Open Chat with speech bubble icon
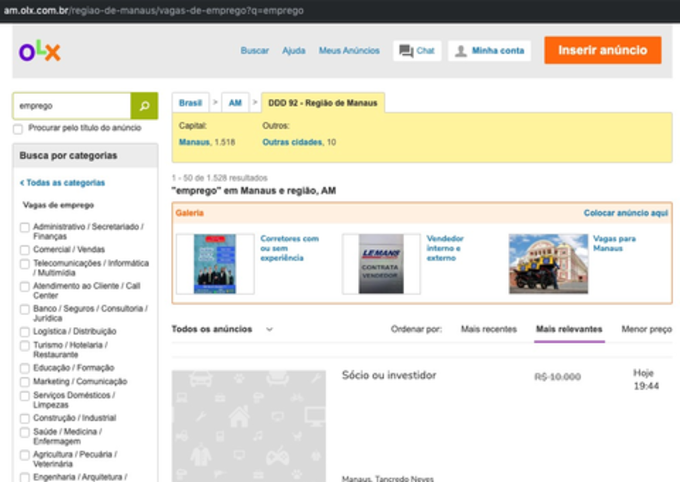The width and height of the screenshot is (680, 482). (417, 50)
